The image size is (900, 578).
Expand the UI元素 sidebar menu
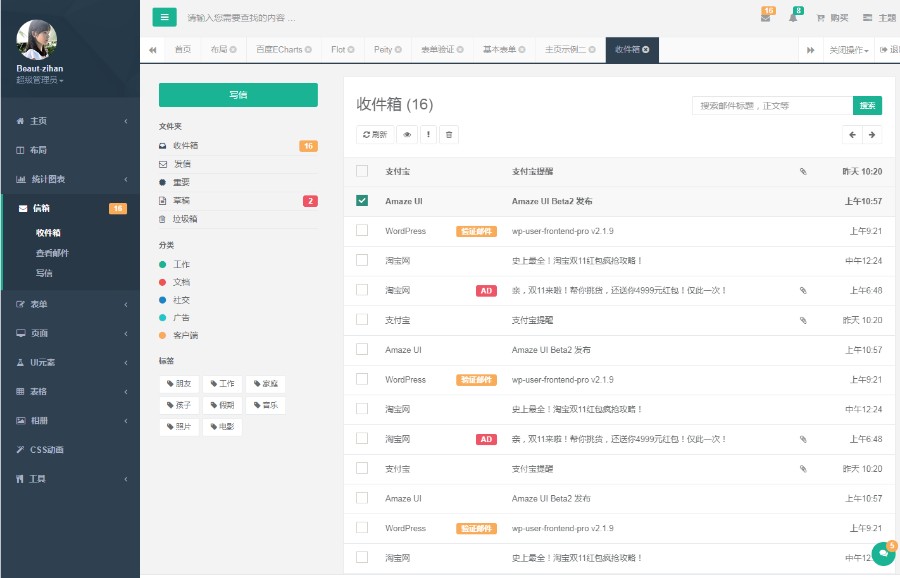(71, 362)
